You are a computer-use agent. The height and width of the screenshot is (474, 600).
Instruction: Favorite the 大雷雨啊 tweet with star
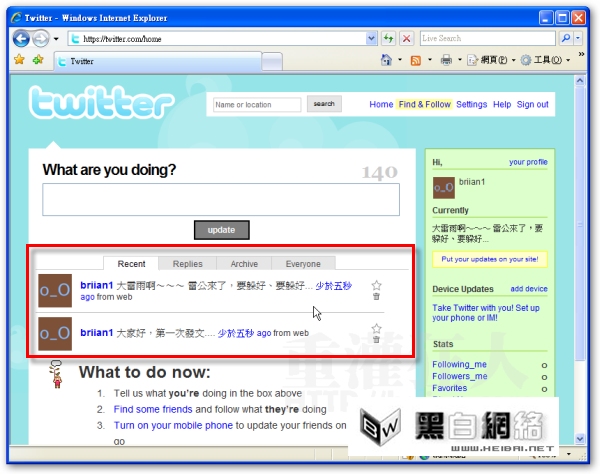coord(376,285)
